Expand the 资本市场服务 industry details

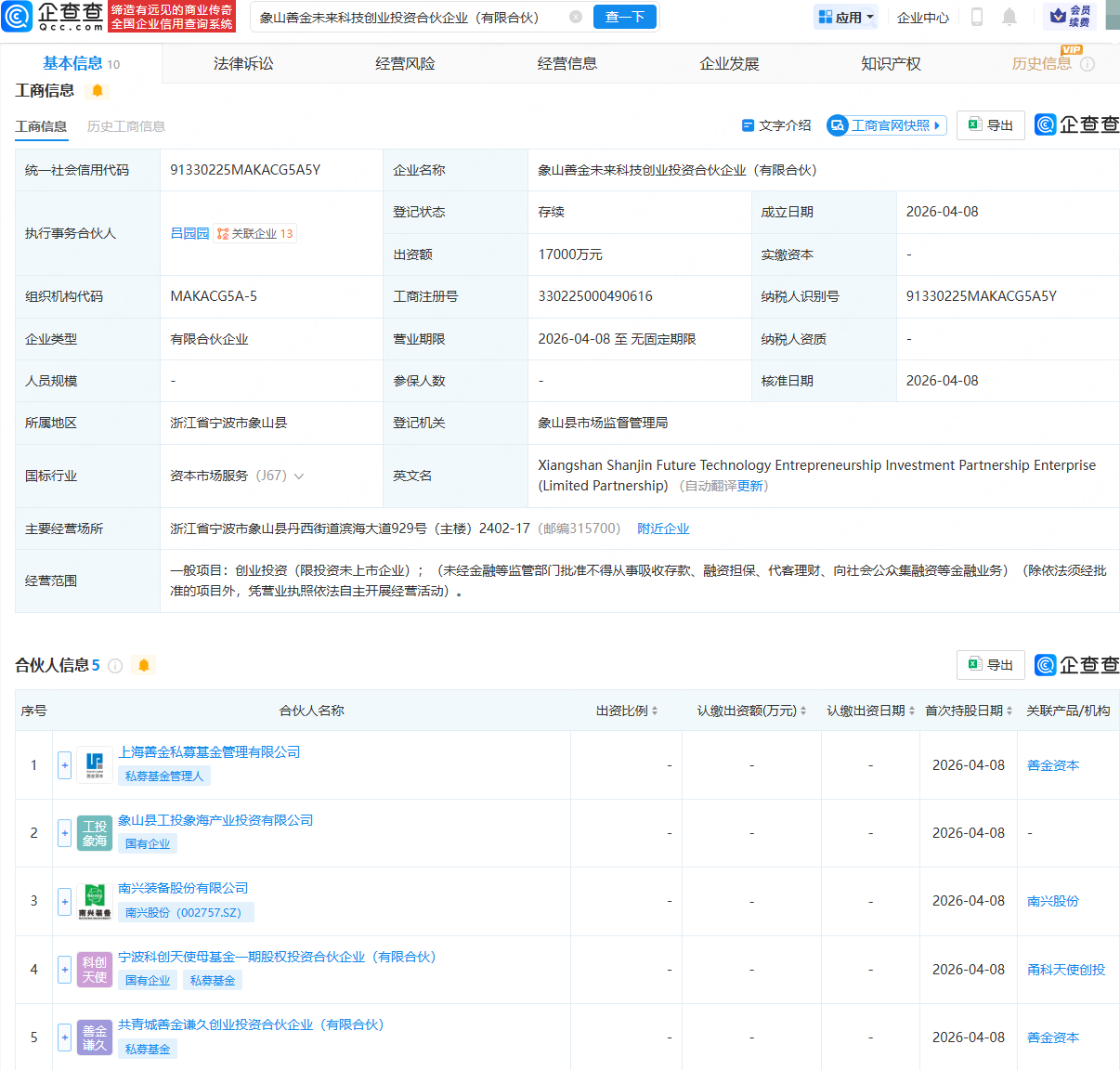[x=298, y=475]
